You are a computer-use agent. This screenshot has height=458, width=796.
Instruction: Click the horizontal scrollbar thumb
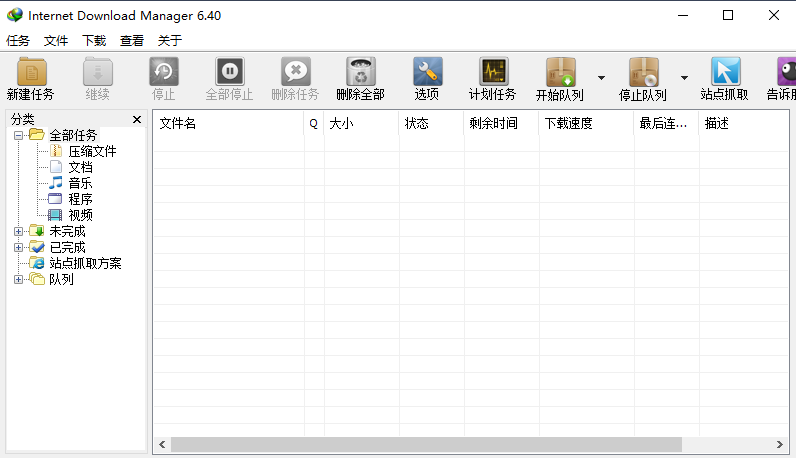426,445
